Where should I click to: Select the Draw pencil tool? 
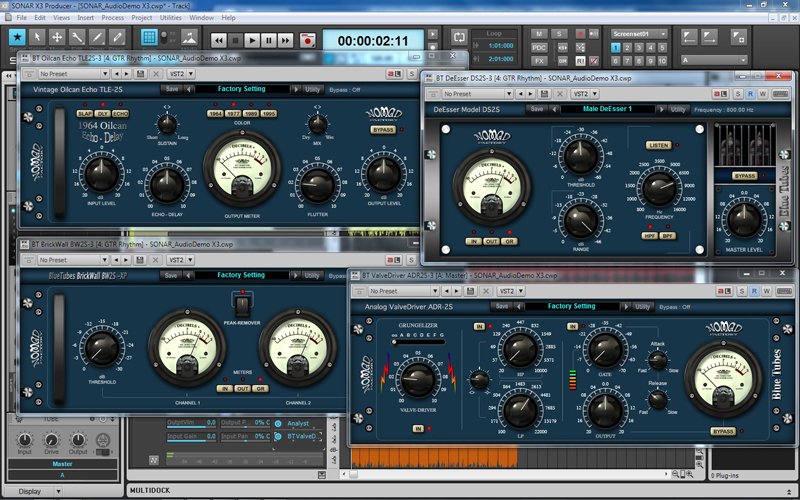(x=97, y=37)
